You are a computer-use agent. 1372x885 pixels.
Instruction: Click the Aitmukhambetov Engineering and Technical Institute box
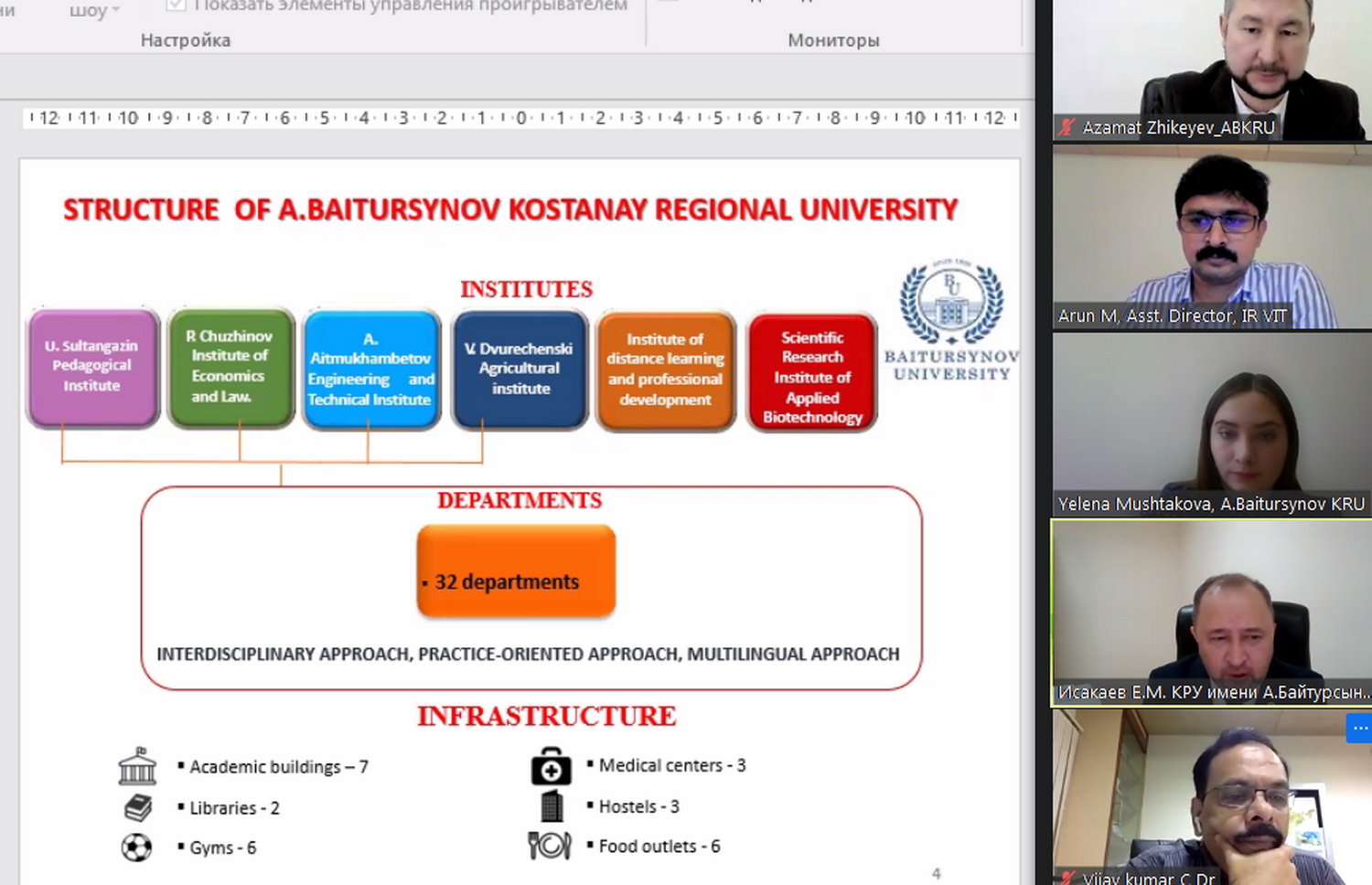[x=371, y=369]
